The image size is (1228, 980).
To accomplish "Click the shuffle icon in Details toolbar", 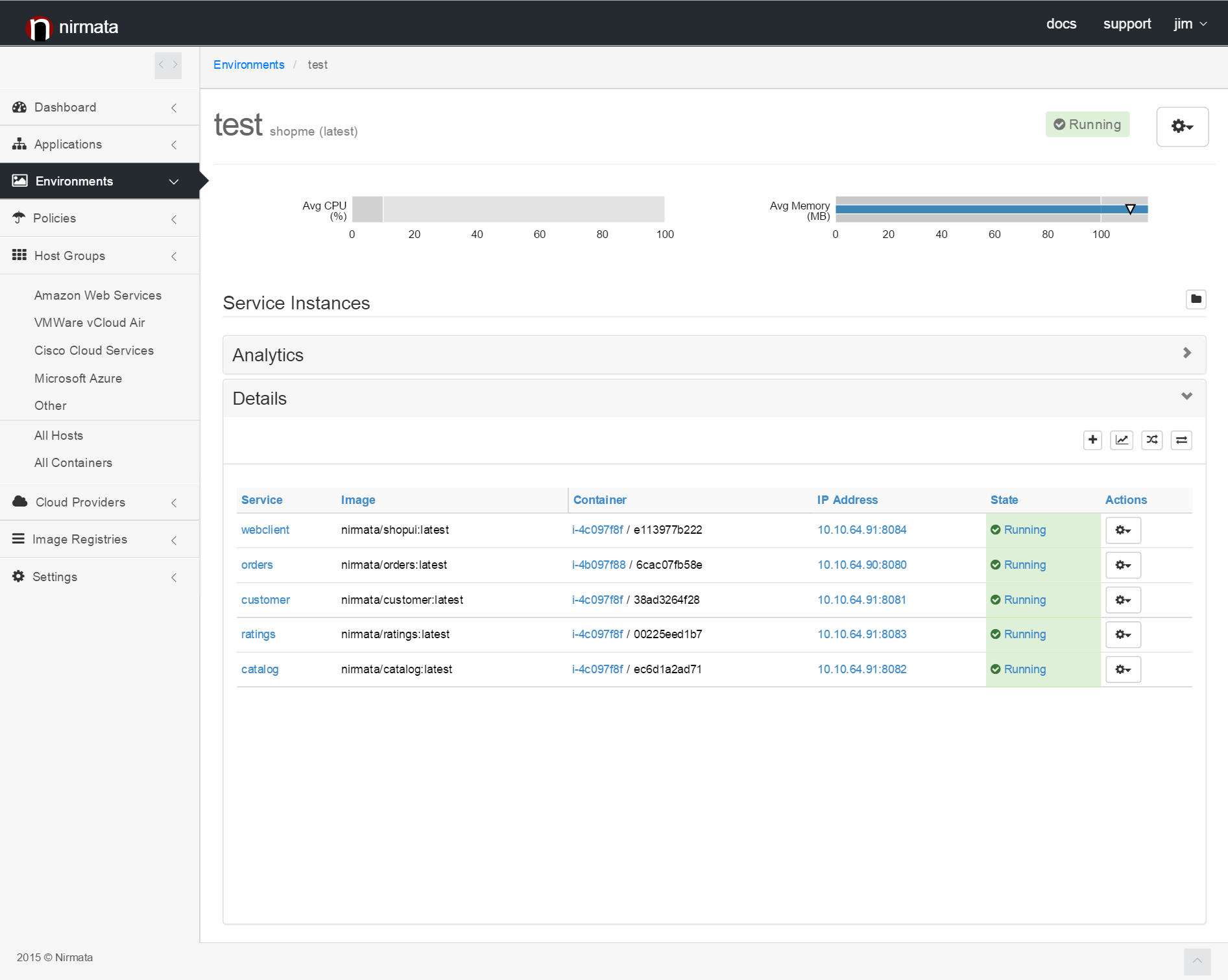I will pos(1152,440).
